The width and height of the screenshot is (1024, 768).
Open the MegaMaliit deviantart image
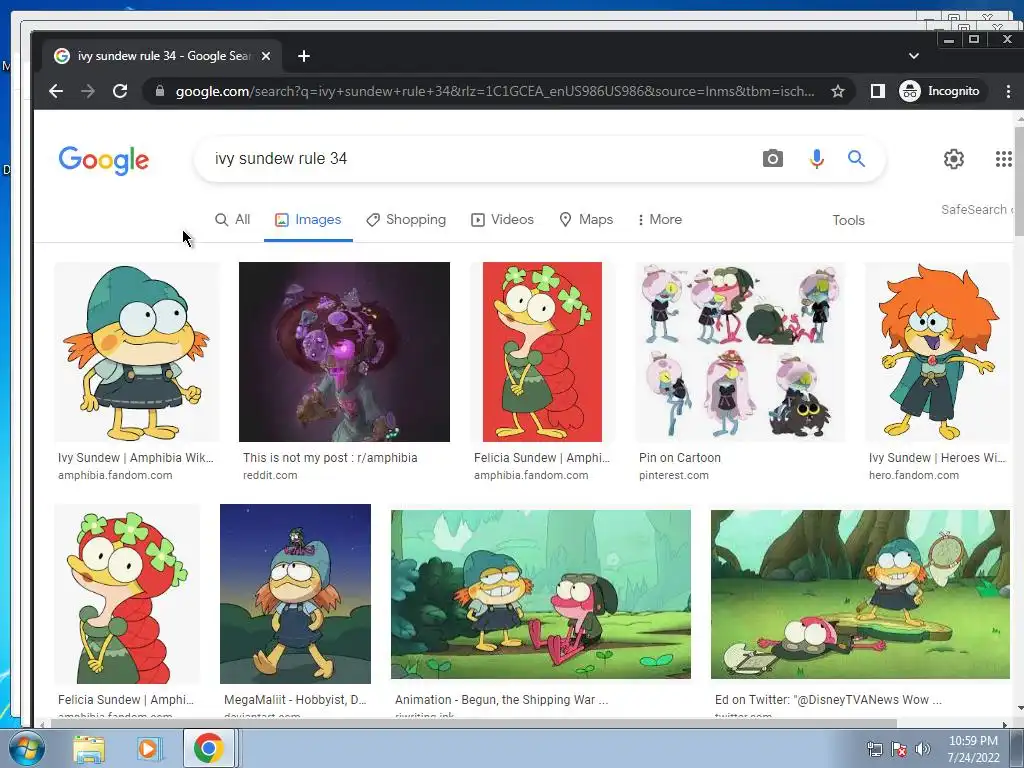(x=295, y=594)
